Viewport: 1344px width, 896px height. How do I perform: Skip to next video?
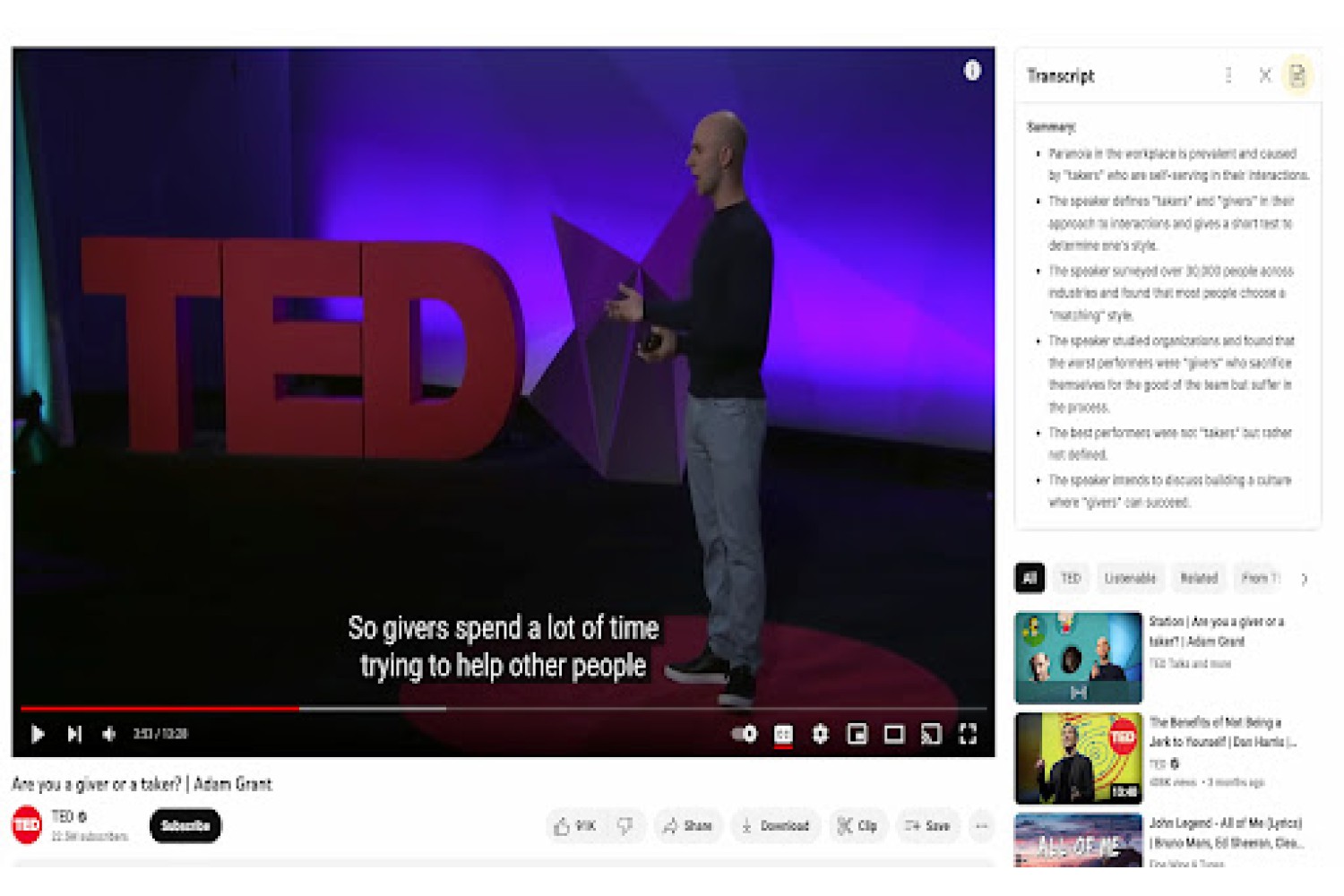pyautogui.click(x=74, y=734)
